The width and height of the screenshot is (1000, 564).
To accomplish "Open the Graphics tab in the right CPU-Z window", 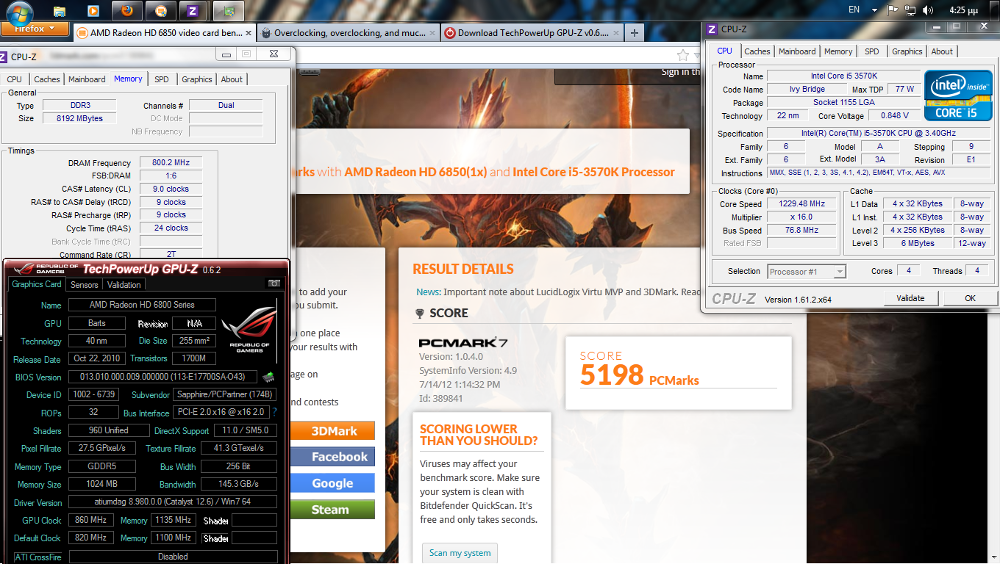I will (907, 51).
